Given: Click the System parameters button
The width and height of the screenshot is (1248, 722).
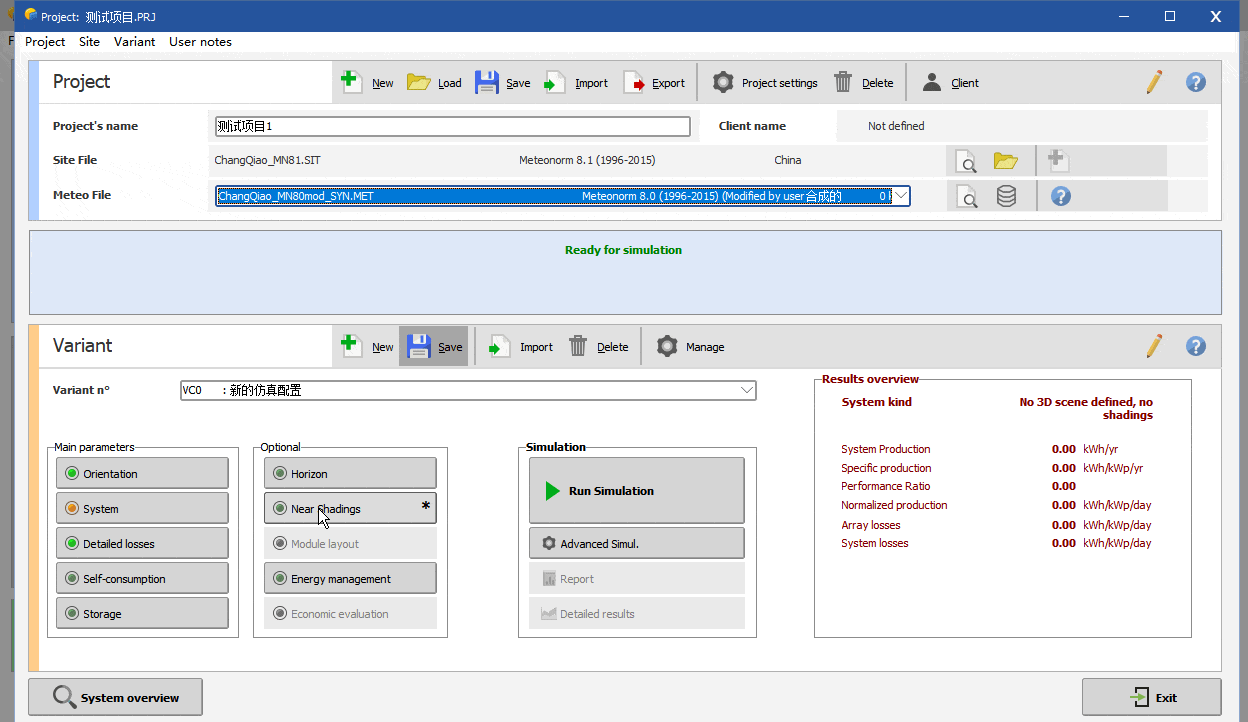Looking at the screenshot, I should (x=142, y=508).
